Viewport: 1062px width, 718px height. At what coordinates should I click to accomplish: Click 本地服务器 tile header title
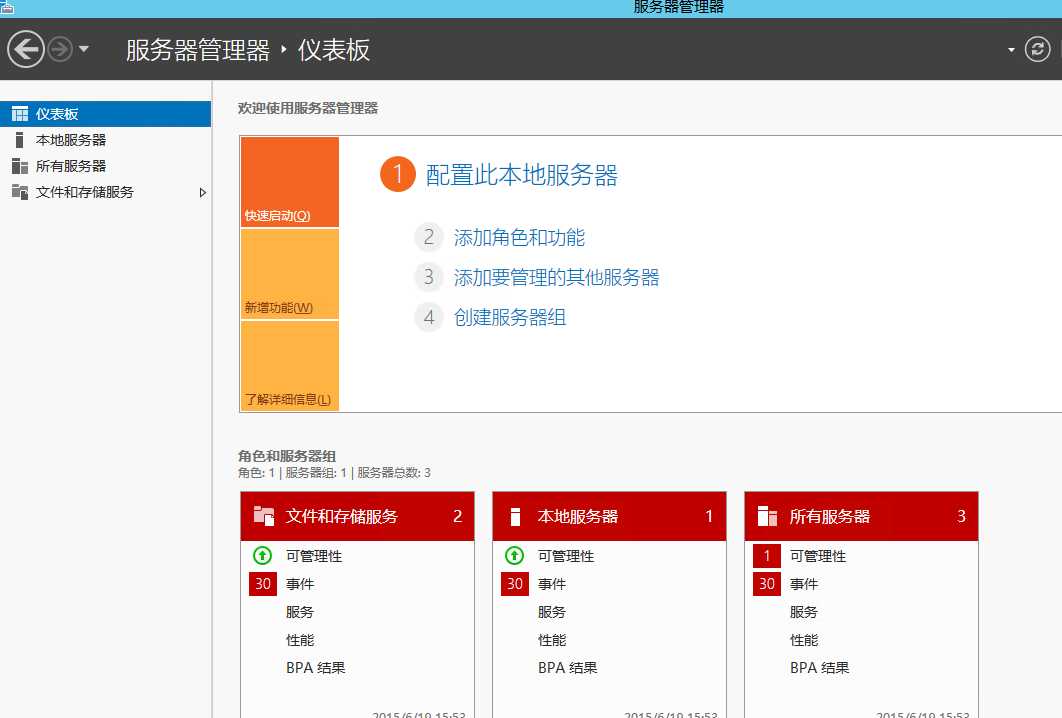[x=578, y=516]
